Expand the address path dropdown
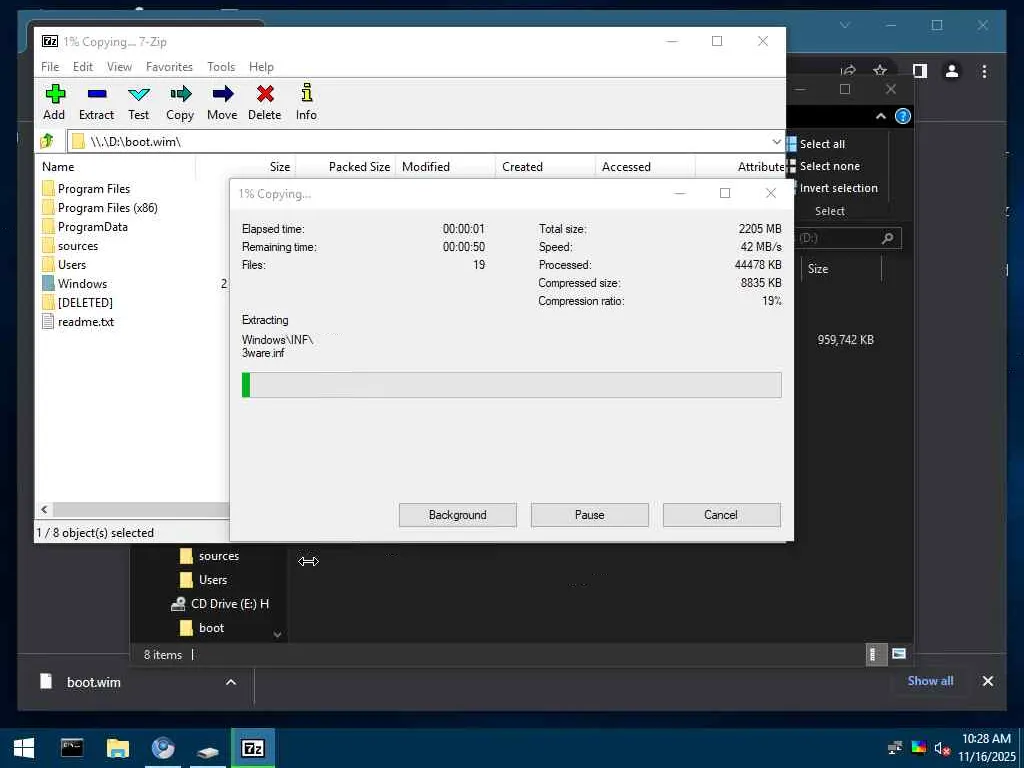The width and height of the screenshot is (1024, 768). (x=776, y=141)
